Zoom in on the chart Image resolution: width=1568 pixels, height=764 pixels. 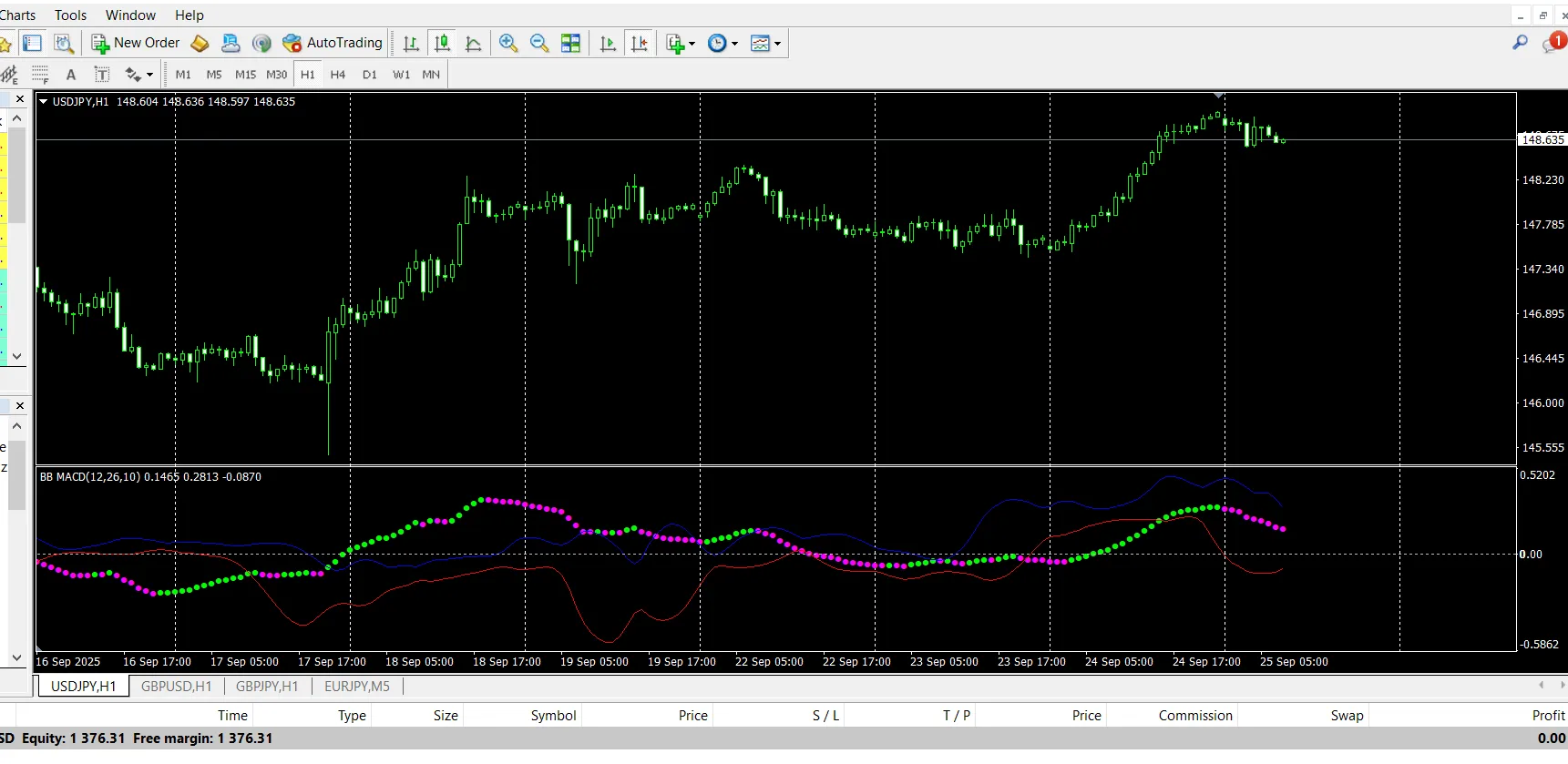pos(508,44)
